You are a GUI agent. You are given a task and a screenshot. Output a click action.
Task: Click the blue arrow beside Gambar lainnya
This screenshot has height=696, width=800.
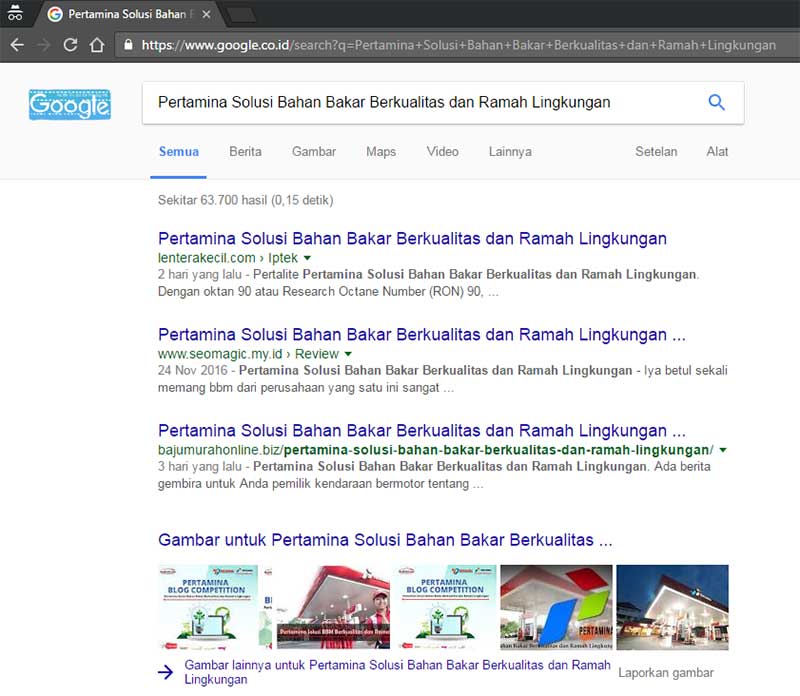(165, 672)
